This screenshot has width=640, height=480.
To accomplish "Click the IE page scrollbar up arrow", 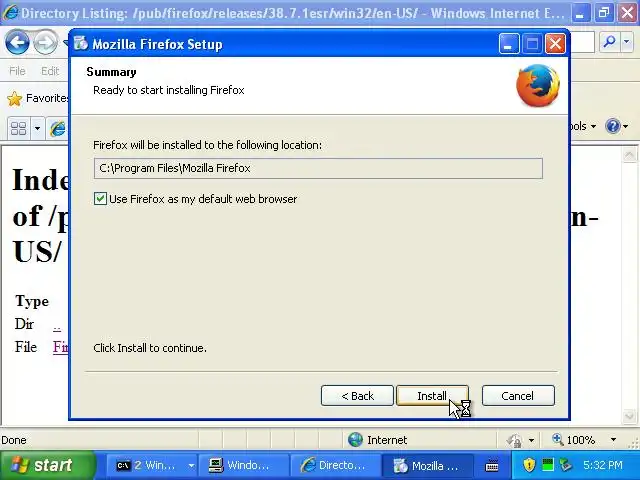I will [x=629, y=155].
